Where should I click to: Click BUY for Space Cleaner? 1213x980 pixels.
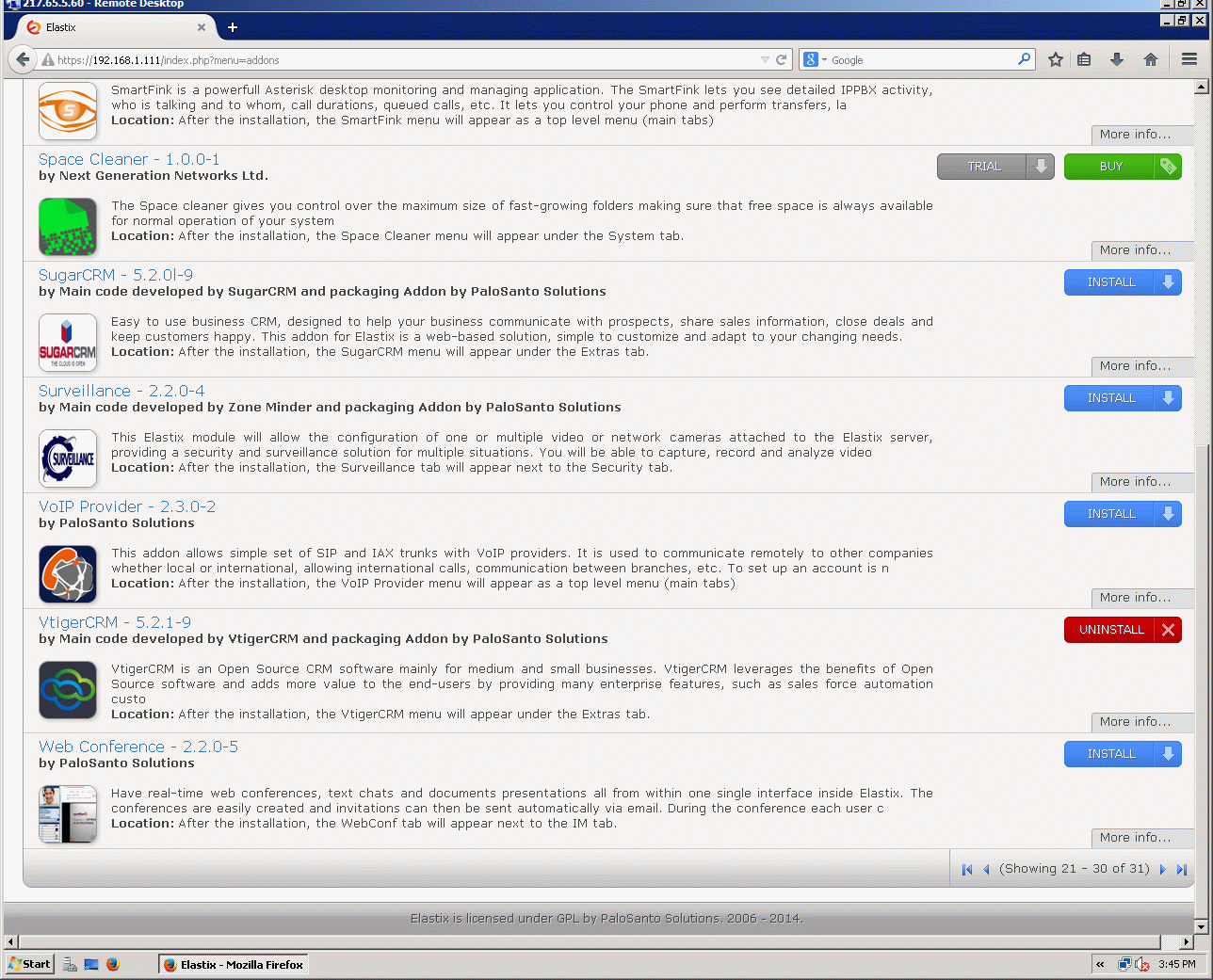1123,167
